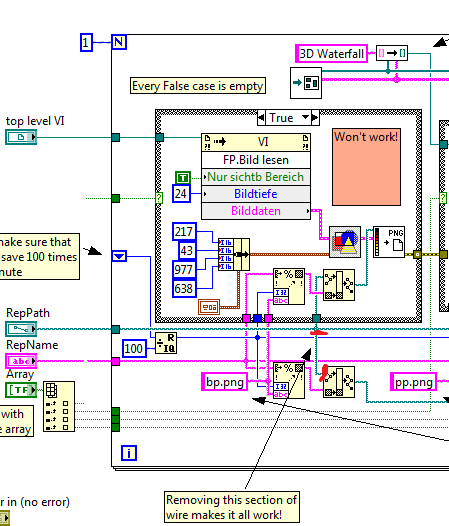Select the Bildtiefe parameter row
This screenshot has width=449, height=526.
point(256,194)
